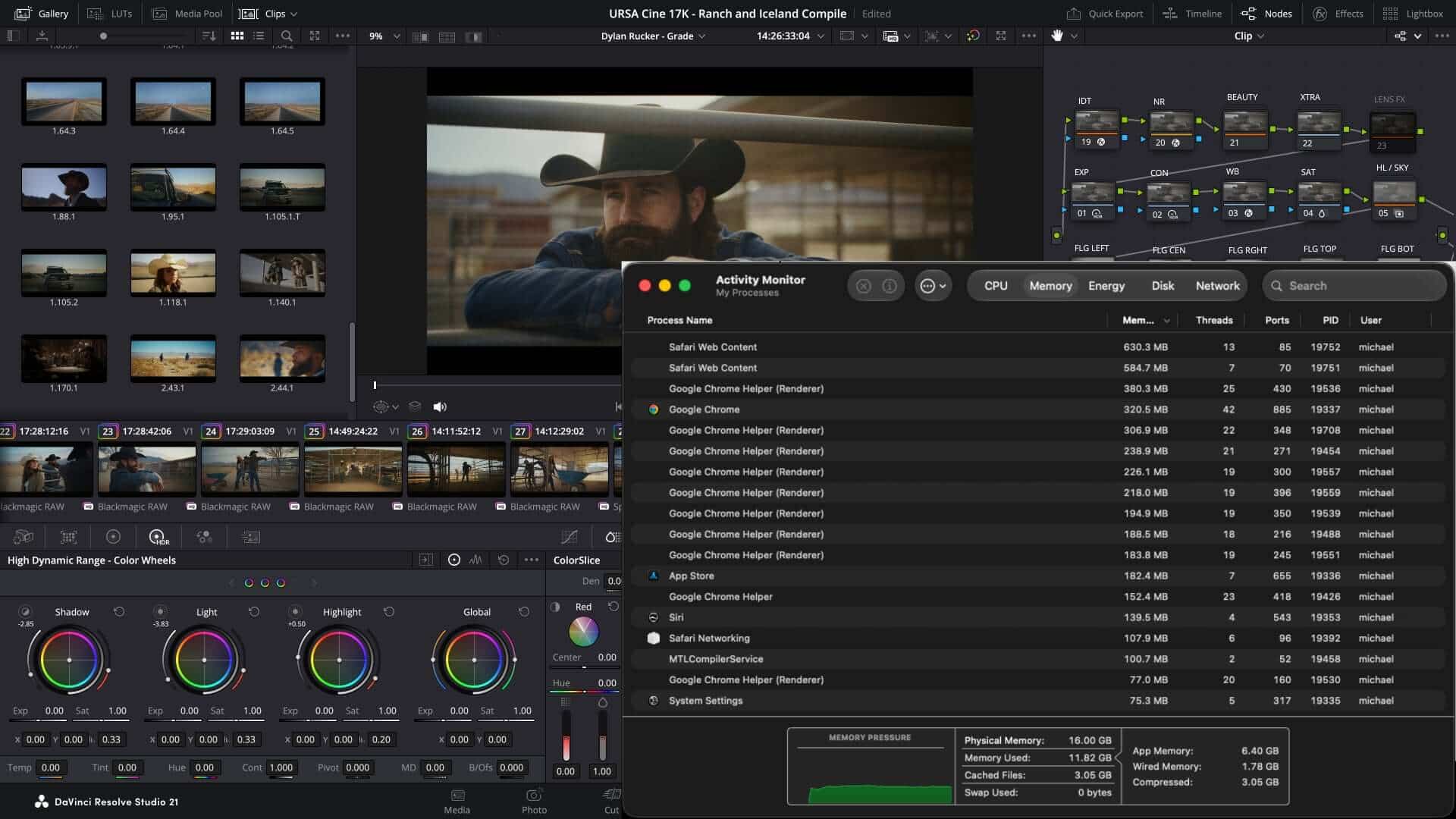The image size is (1456, 819).
Task: Switch to Disk tab in Activity Monitor
Action: (x=1163, y=286)
